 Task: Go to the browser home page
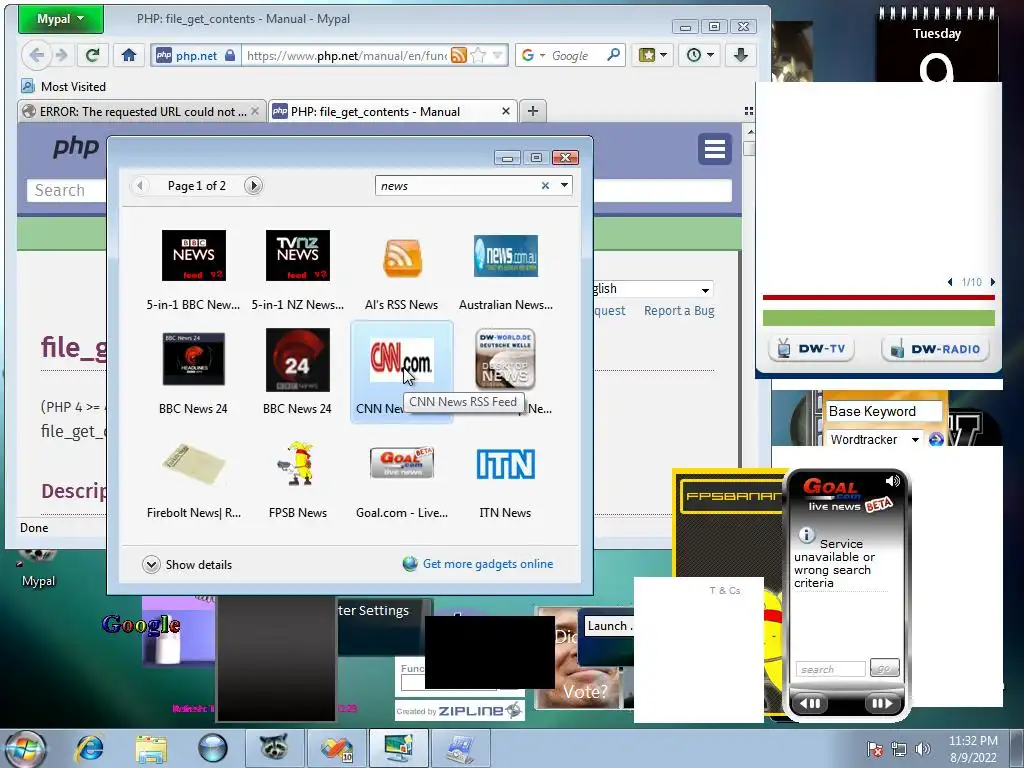(x=129, y=56)
